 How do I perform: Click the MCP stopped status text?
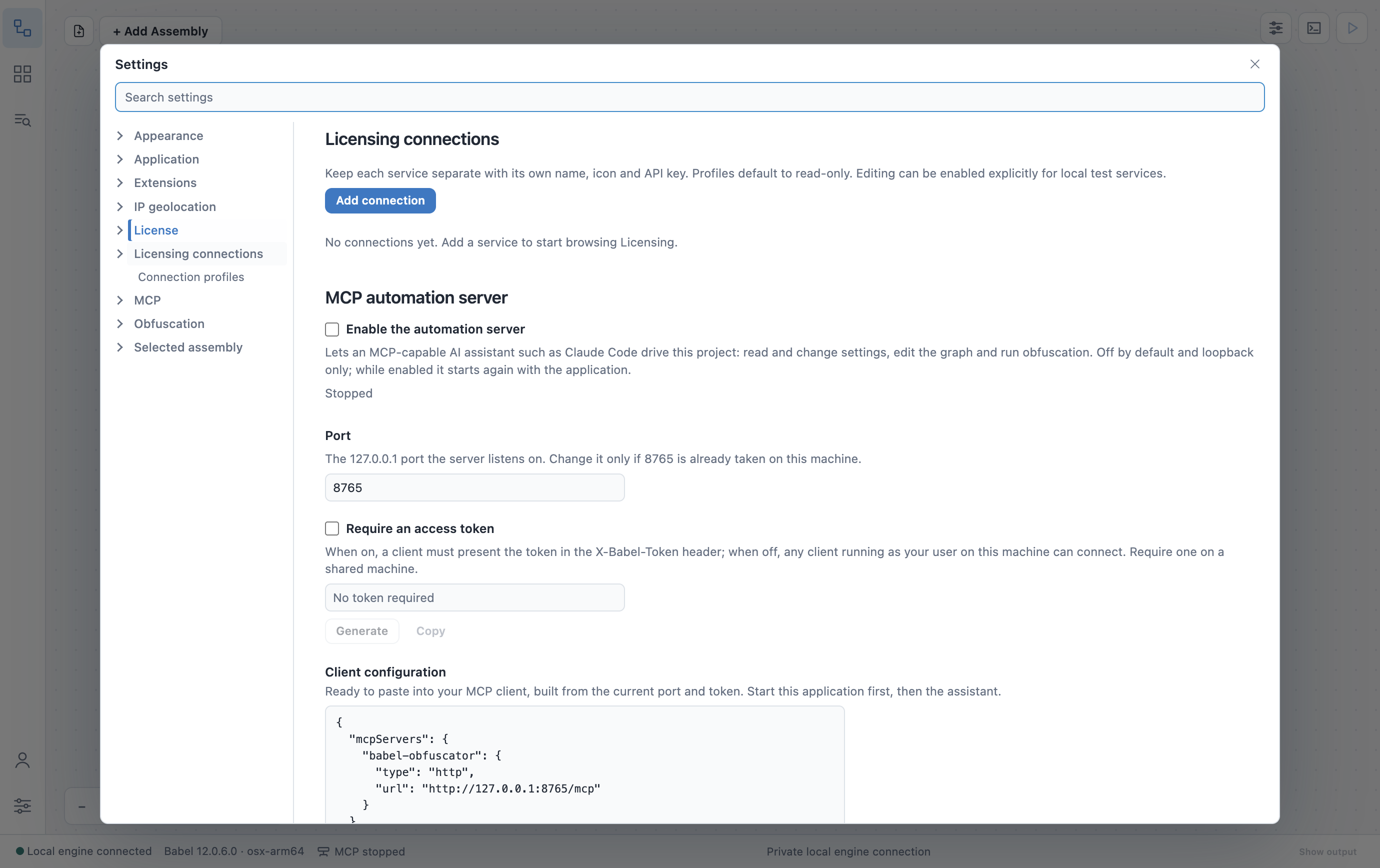369,851
